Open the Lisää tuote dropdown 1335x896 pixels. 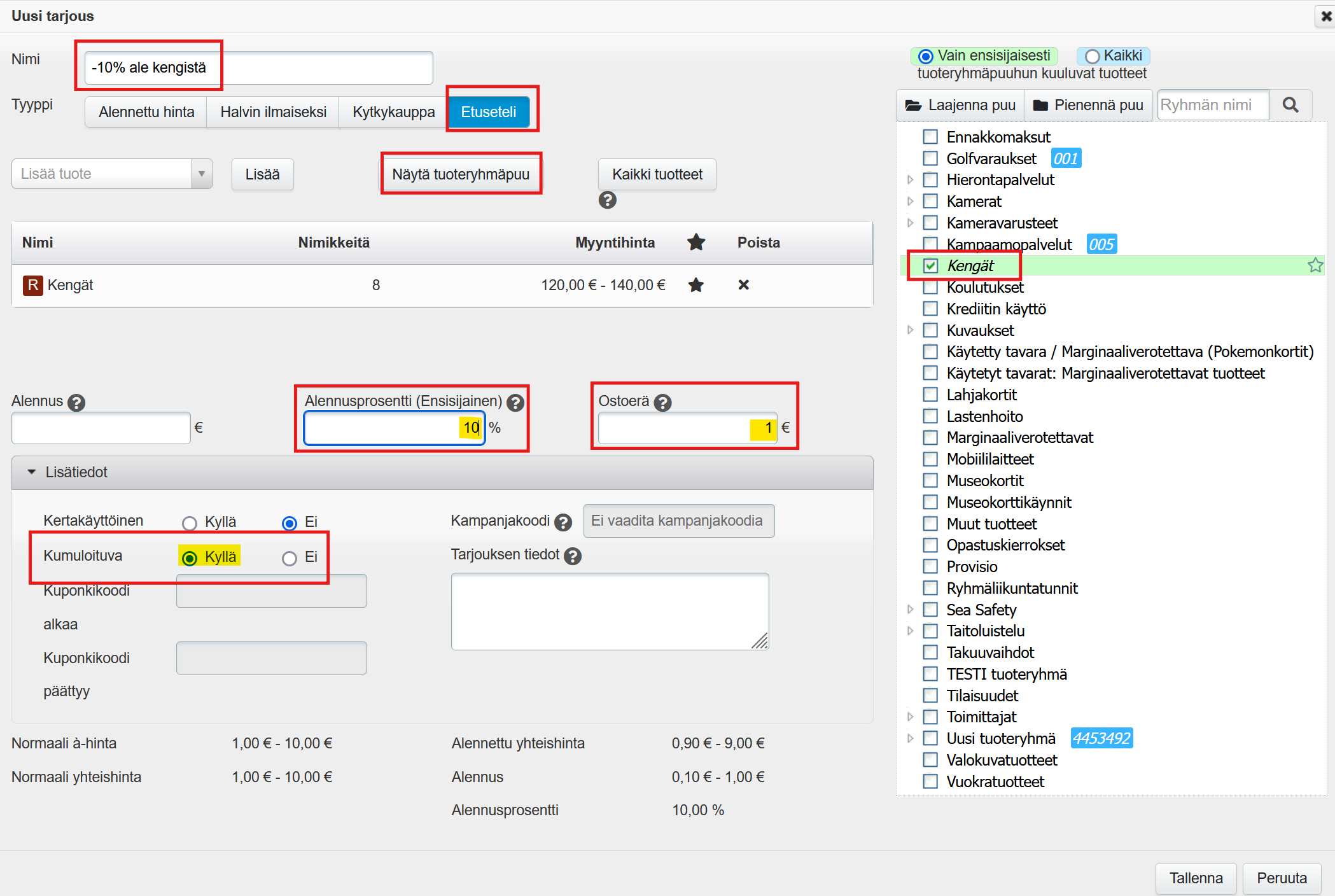201,174
